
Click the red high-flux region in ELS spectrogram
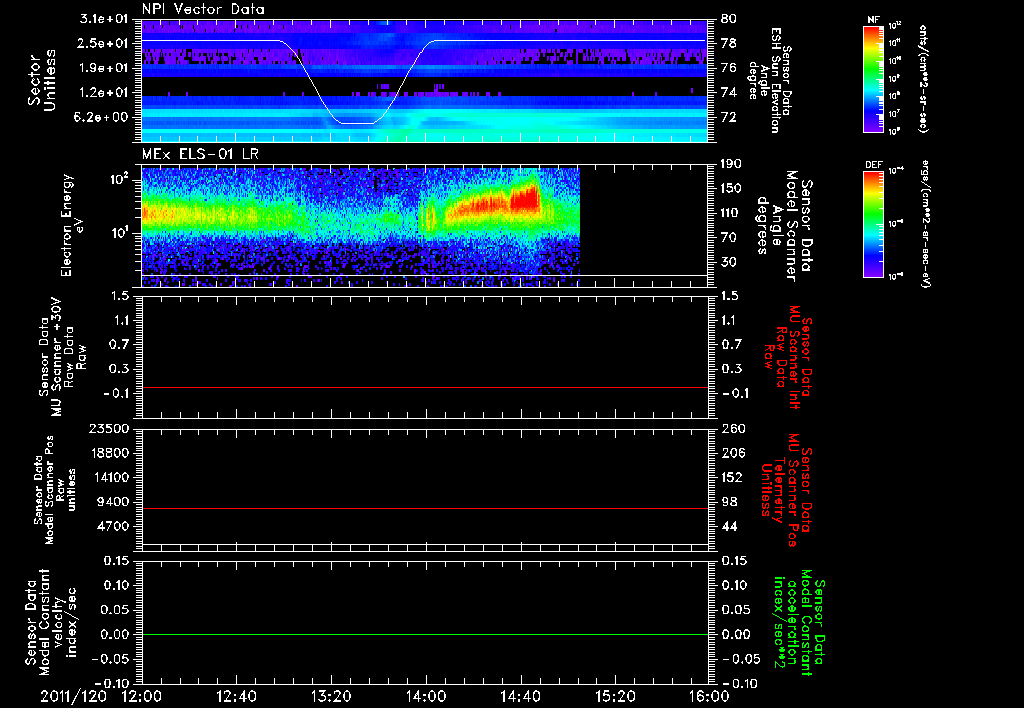526,198
